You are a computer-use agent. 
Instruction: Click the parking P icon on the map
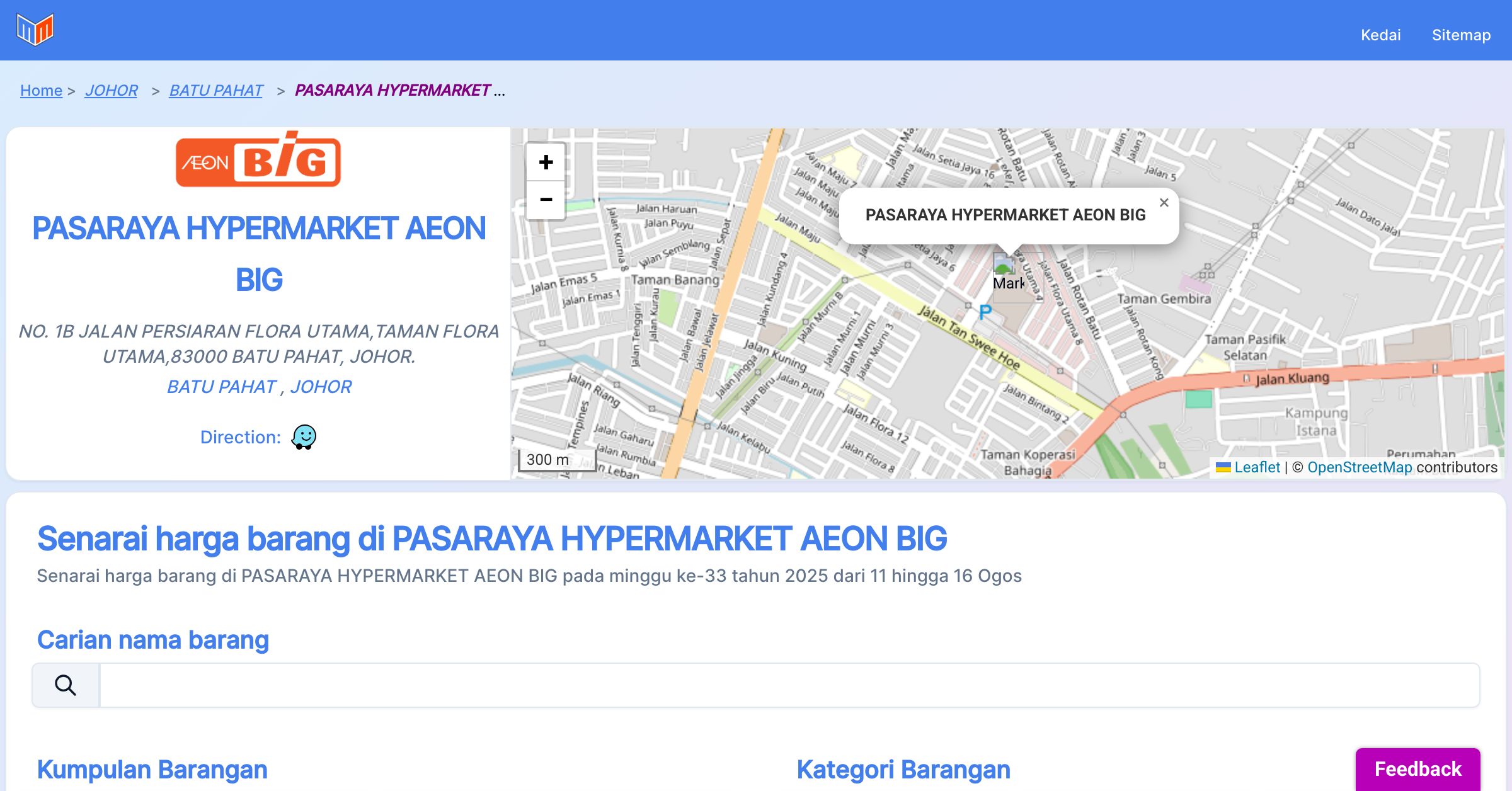985,311
